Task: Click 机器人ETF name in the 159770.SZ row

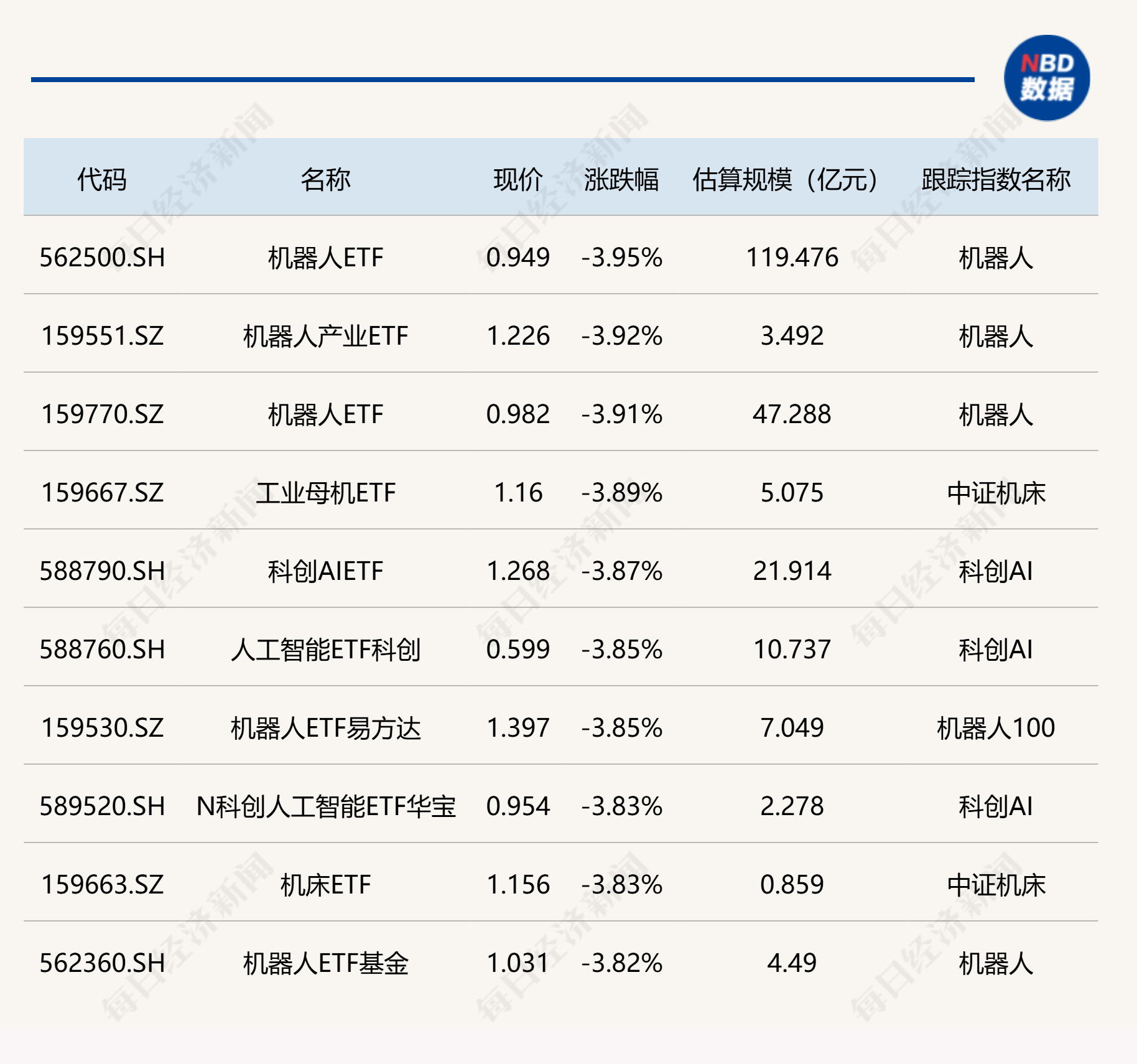Action: point(325,414)
